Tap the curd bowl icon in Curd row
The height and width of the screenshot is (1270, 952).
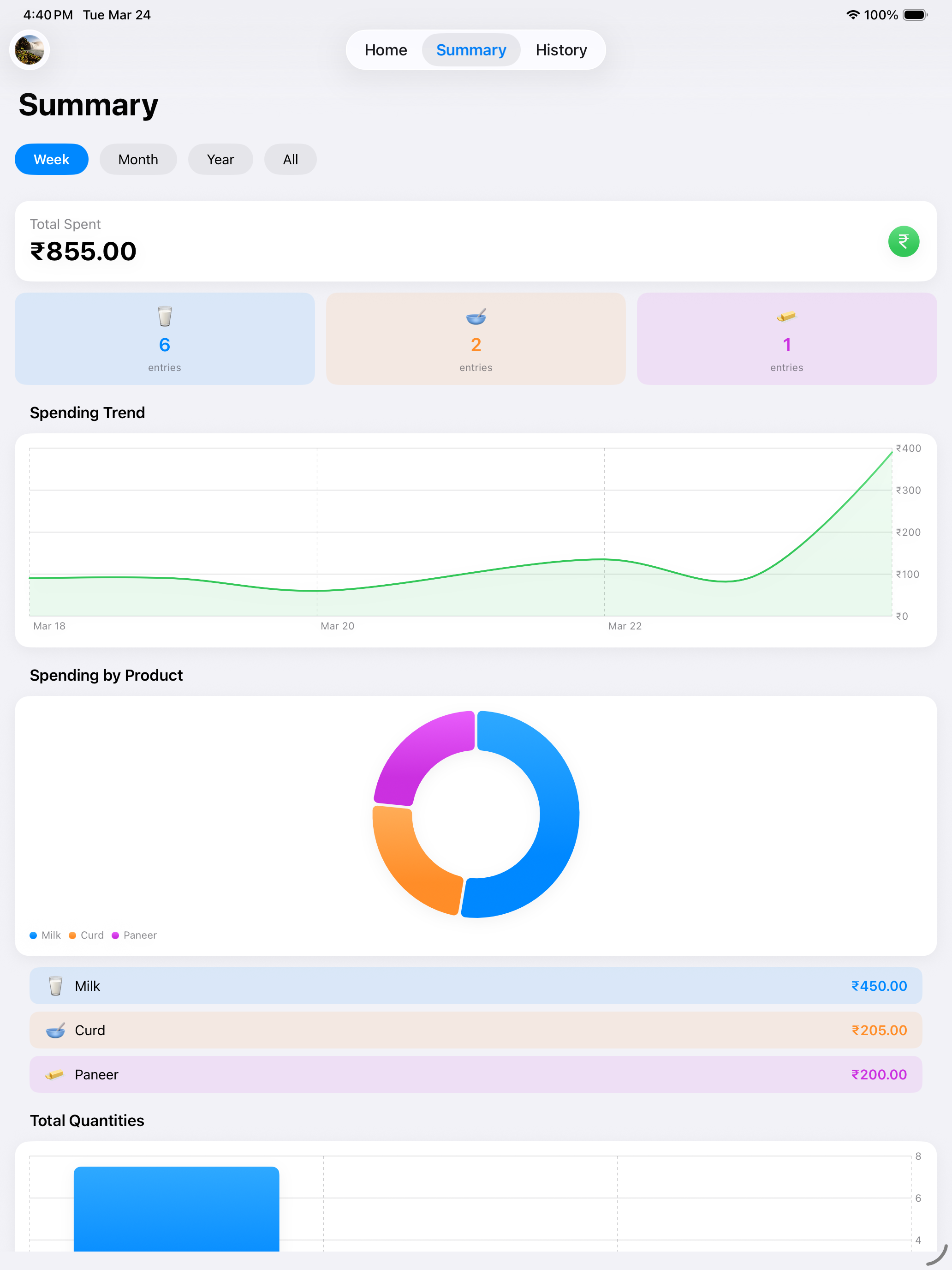point(56,1030)
